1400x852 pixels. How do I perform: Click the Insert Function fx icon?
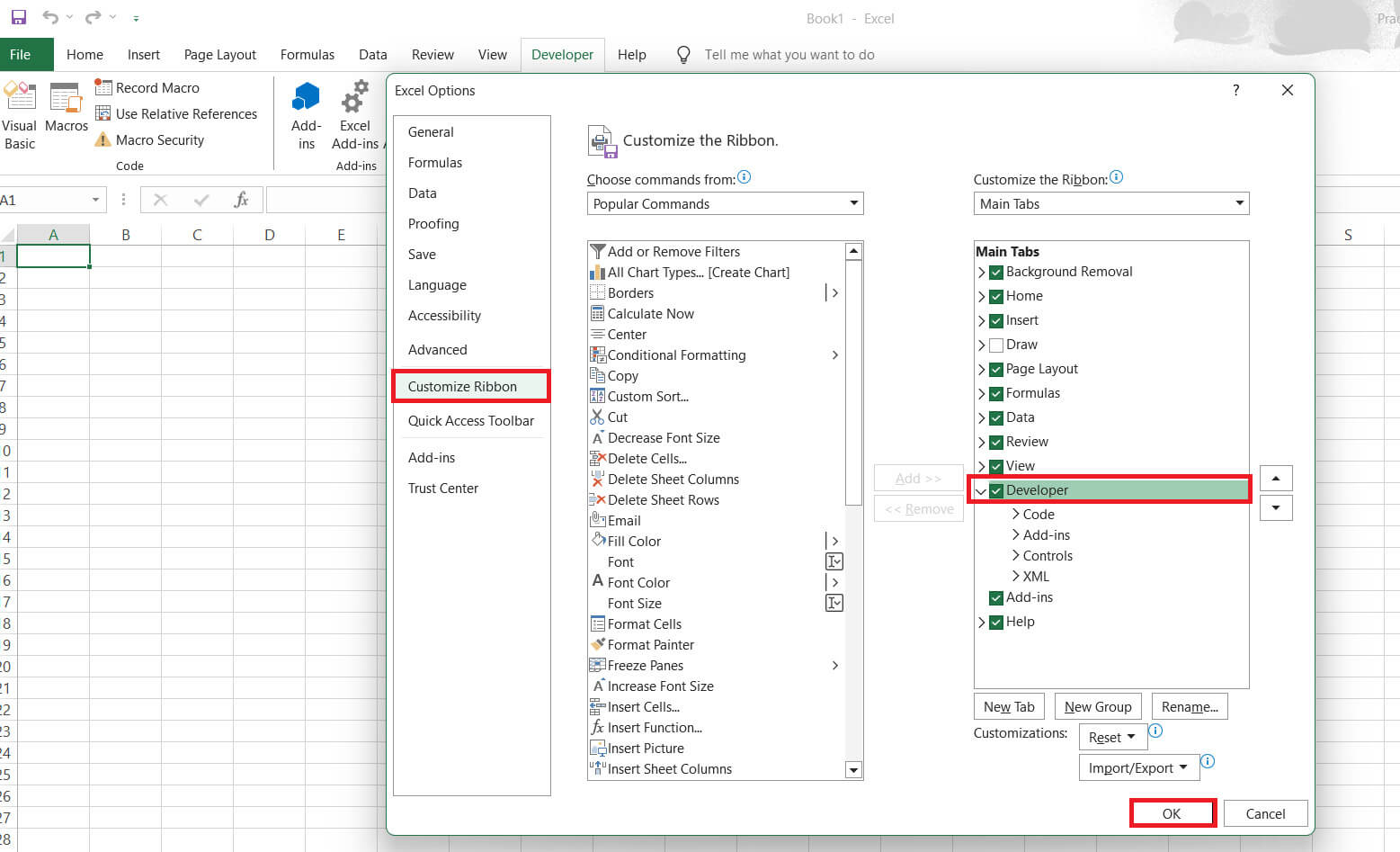[x=241, y=200]
